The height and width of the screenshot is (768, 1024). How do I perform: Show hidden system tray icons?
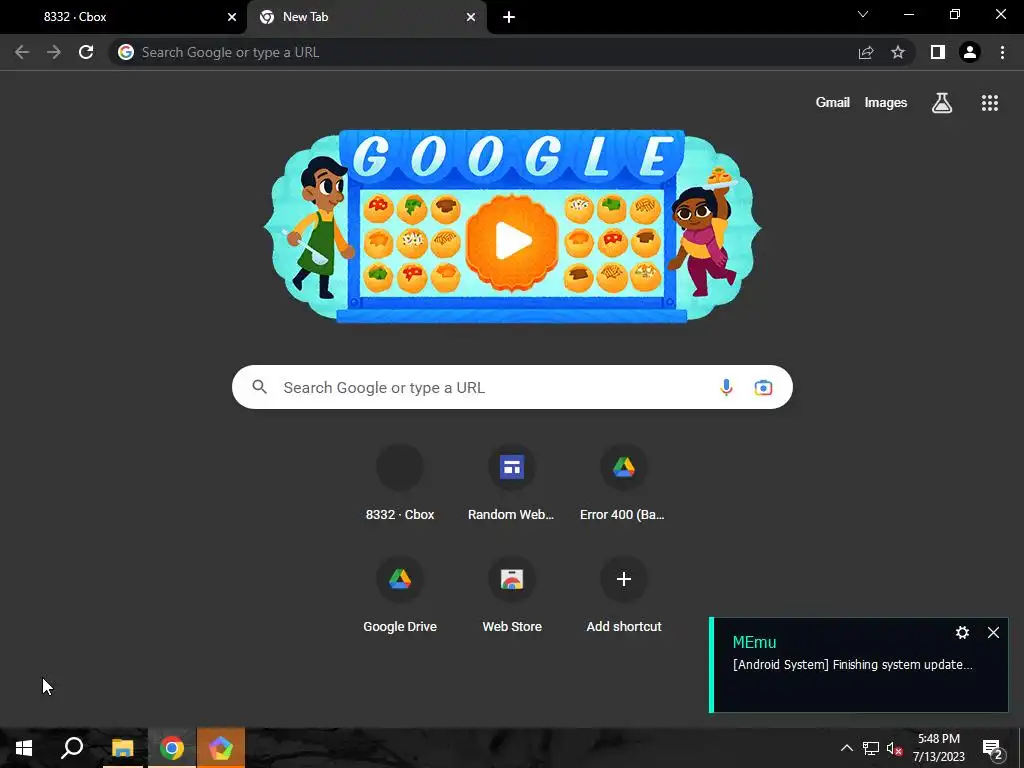(x=846, y=748)
